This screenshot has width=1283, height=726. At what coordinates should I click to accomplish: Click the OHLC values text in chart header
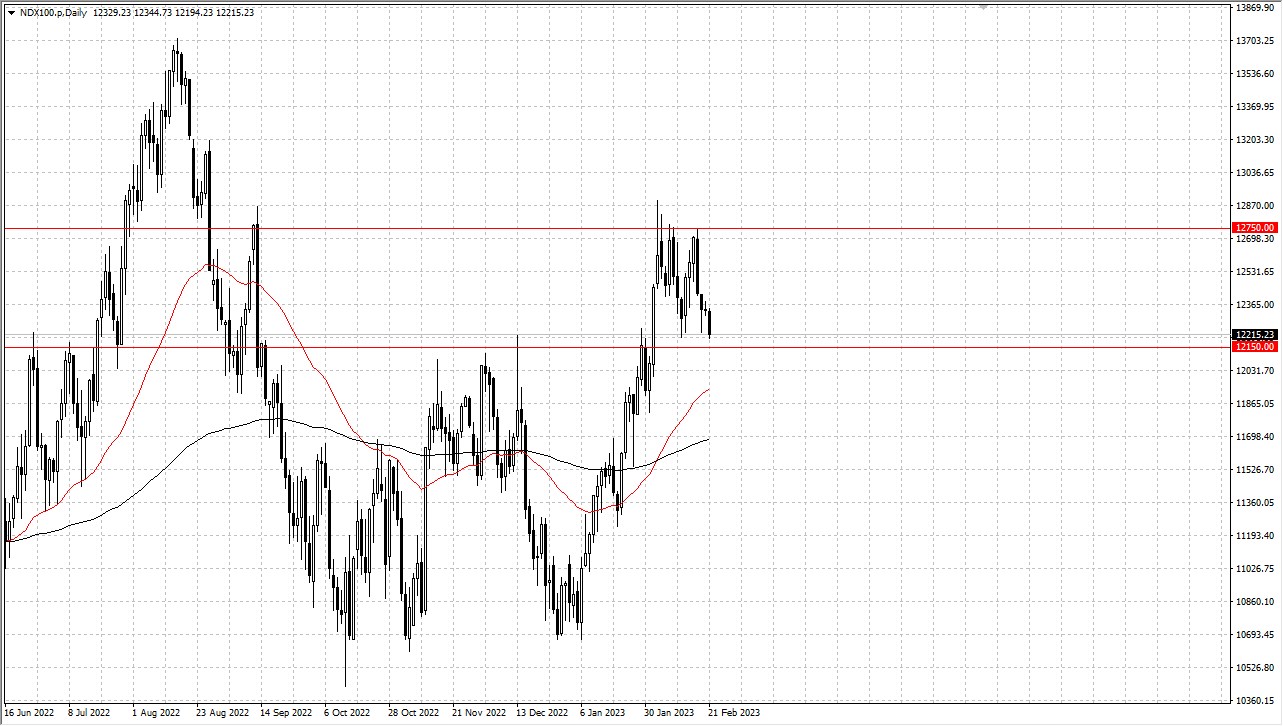(x=173, y=12)
